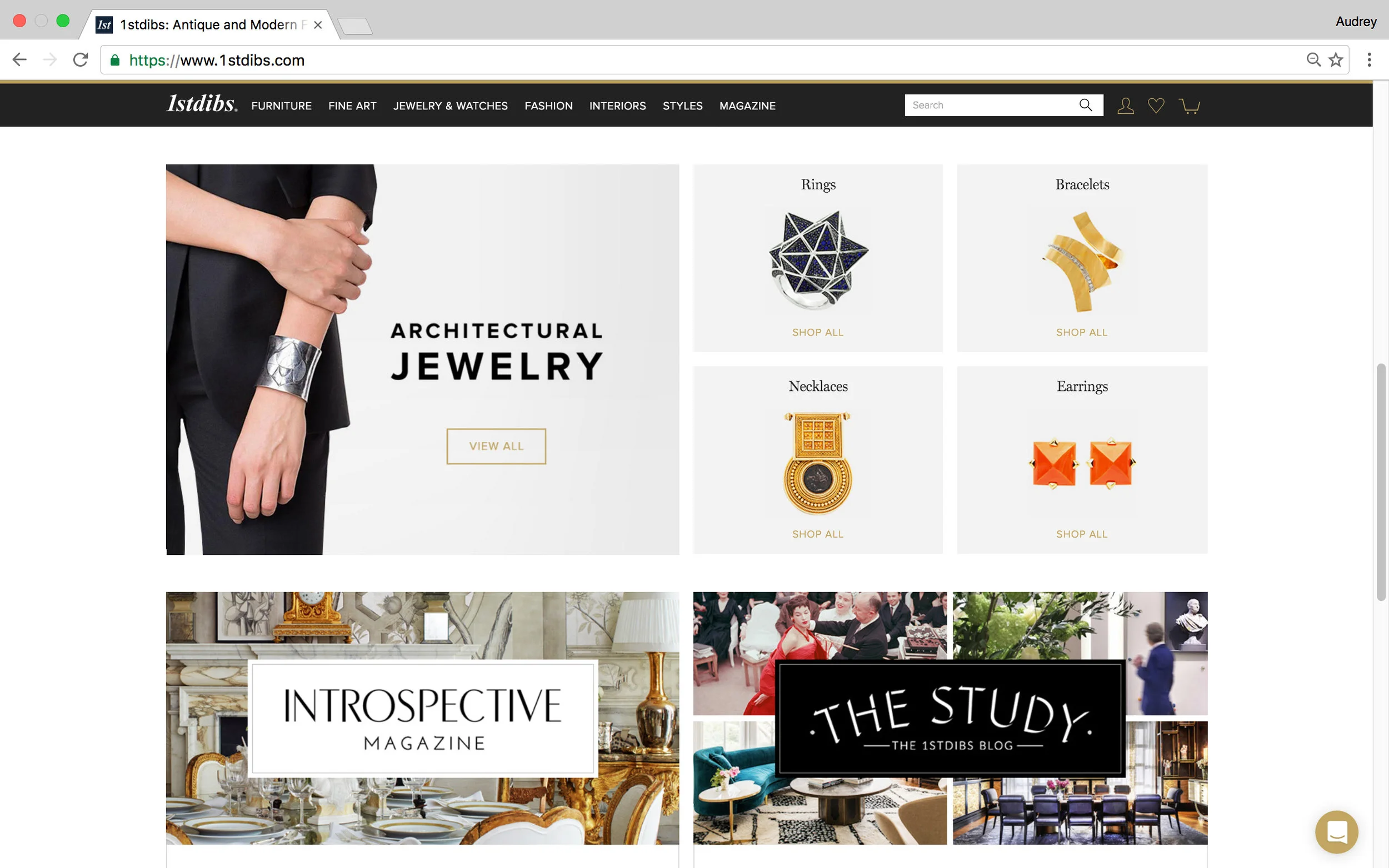Open the Introspective Magazine banner
The width and height of the screenshot is (1389, 868).
coord(423,718)
